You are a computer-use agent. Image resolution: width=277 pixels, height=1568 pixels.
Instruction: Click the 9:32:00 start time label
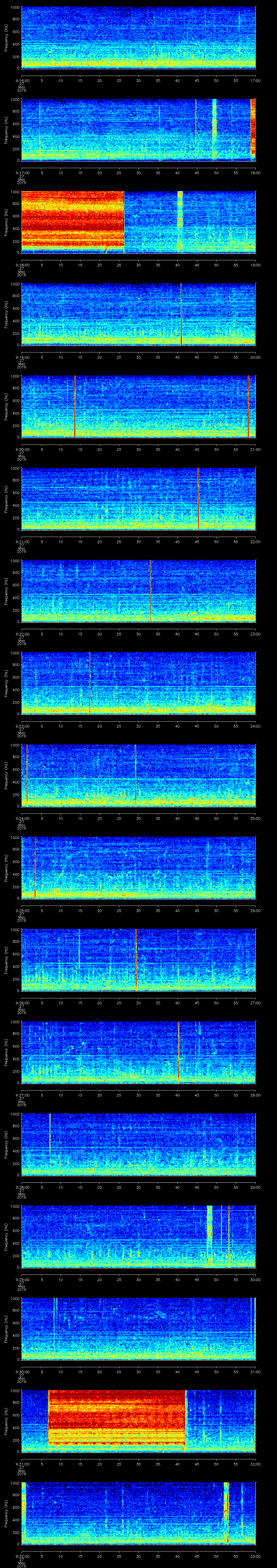[22, 1556]
